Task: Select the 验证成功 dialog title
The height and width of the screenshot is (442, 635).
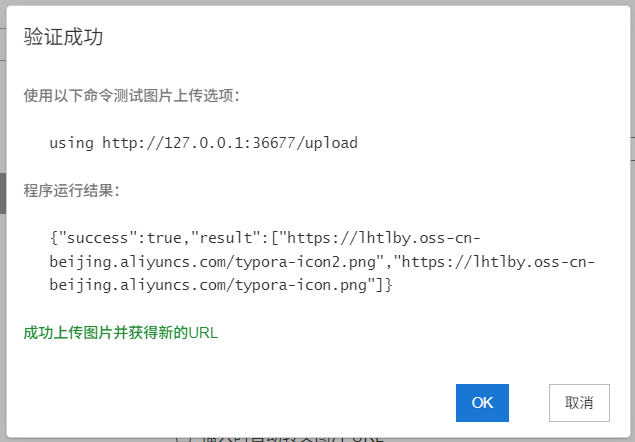Action: coord(63,37)
